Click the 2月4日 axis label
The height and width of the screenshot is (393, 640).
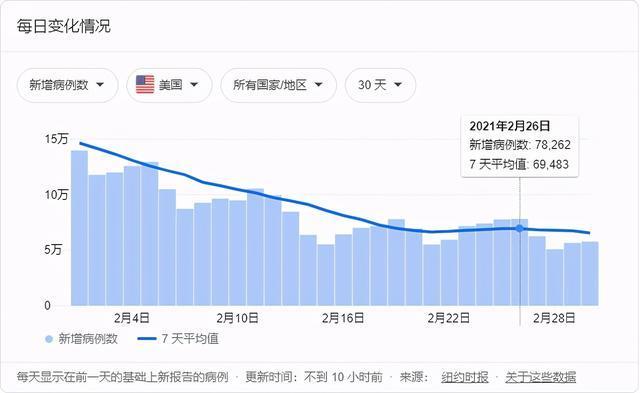click(131, 318)
